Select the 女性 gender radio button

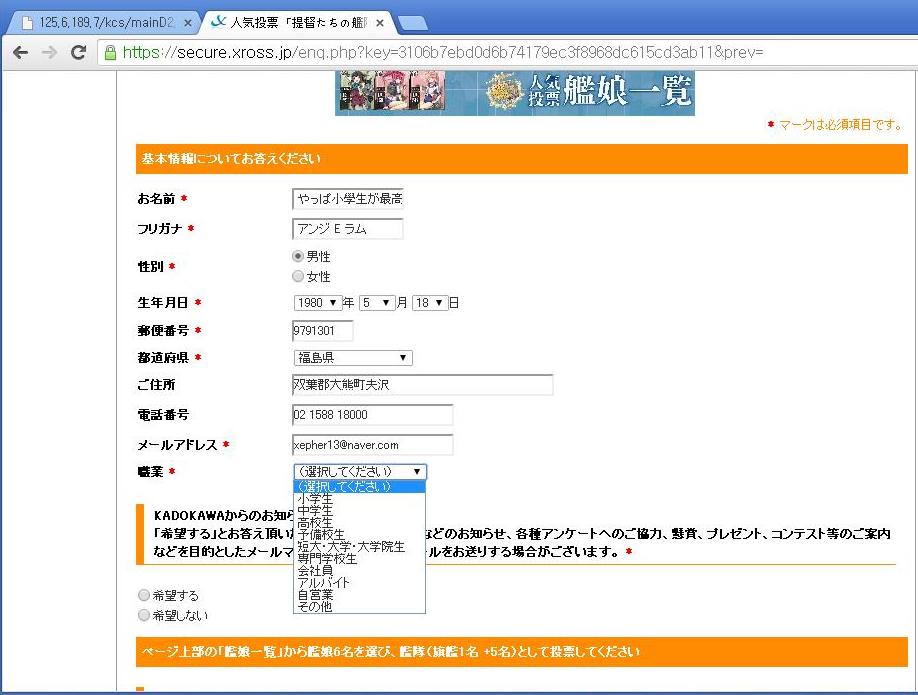pyautogui.click(x=297, y=276)
